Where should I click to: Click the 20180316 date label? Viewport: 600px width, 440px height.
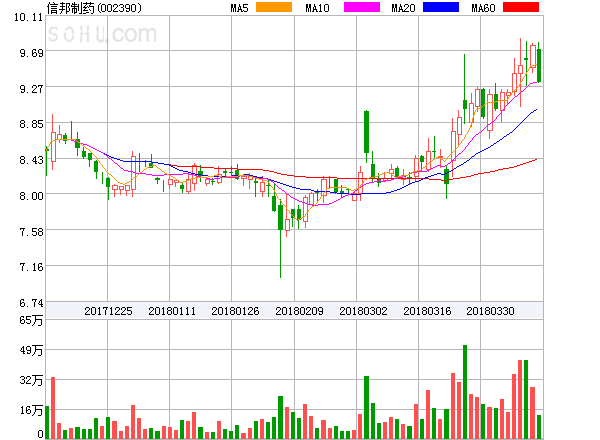point(427,311)
